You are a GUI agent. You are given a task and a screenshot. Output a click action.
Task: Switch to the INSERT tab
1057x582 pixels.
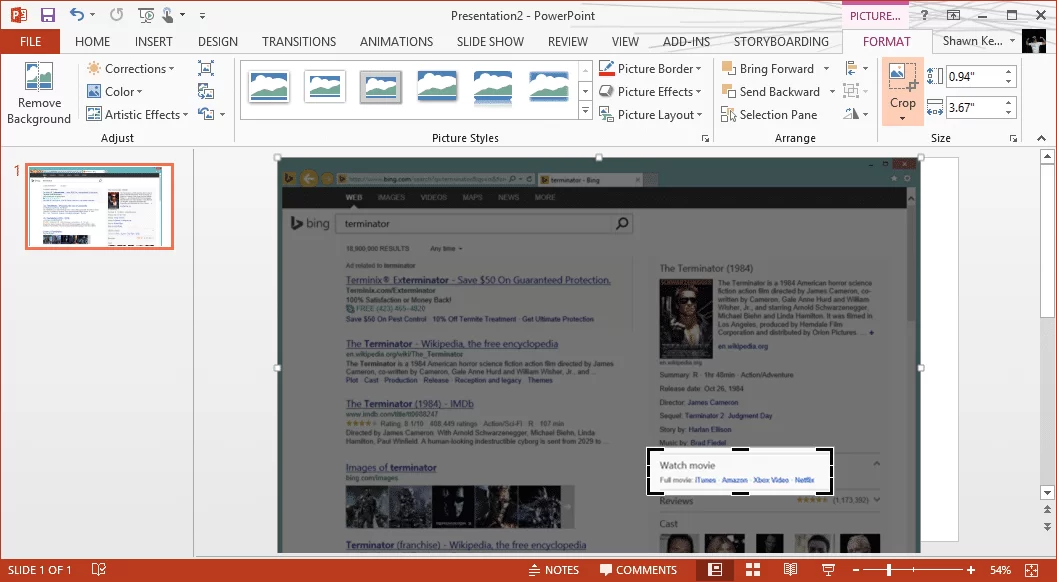click(154, 42)
